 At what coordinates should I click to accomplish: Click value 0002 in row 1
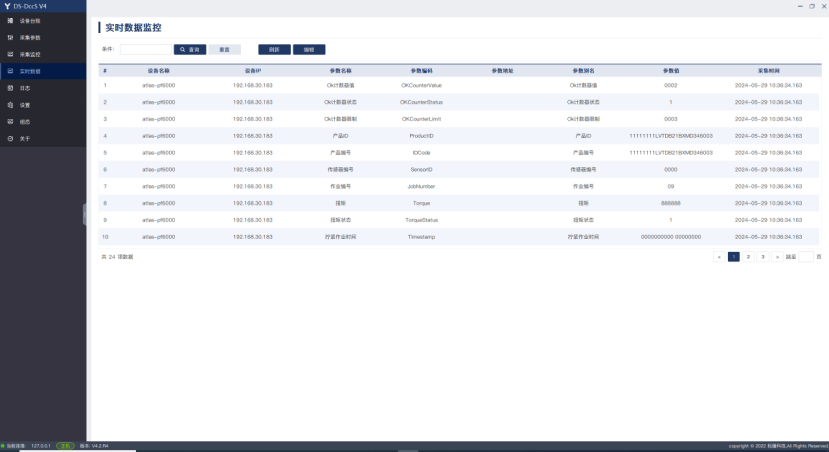[671, 86]
